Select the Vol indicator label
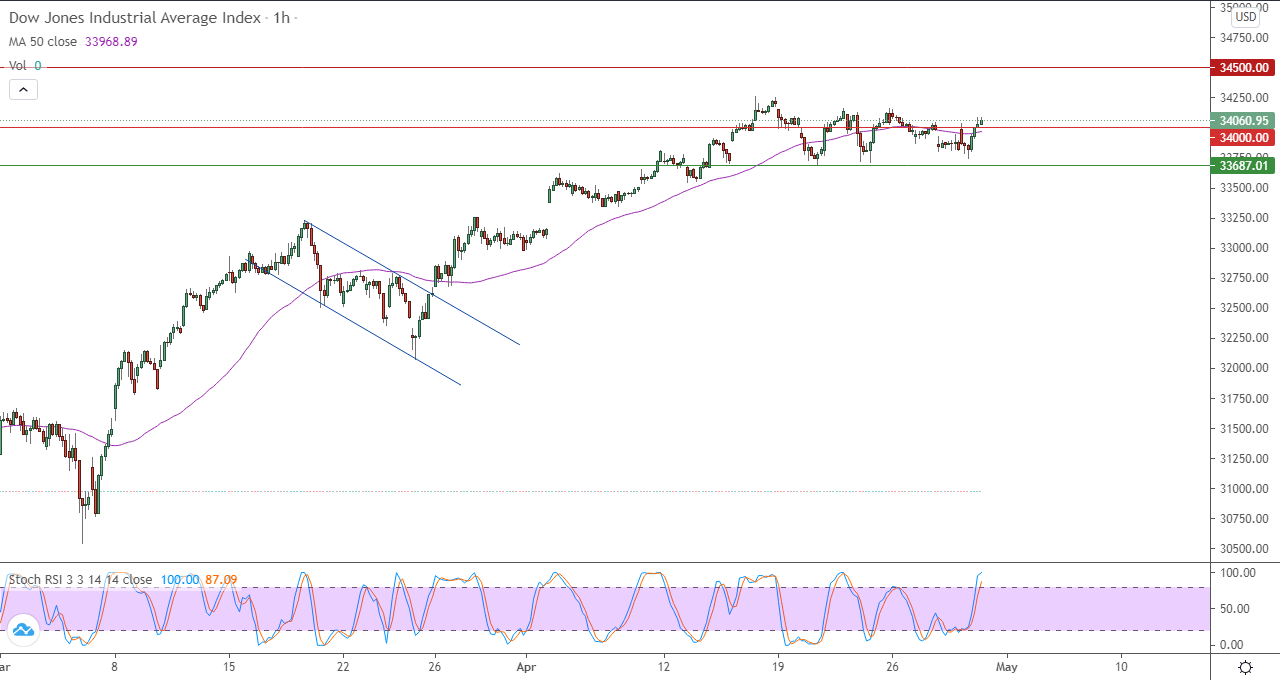This screenshot has width=1280, height=680. click(18, 66)
